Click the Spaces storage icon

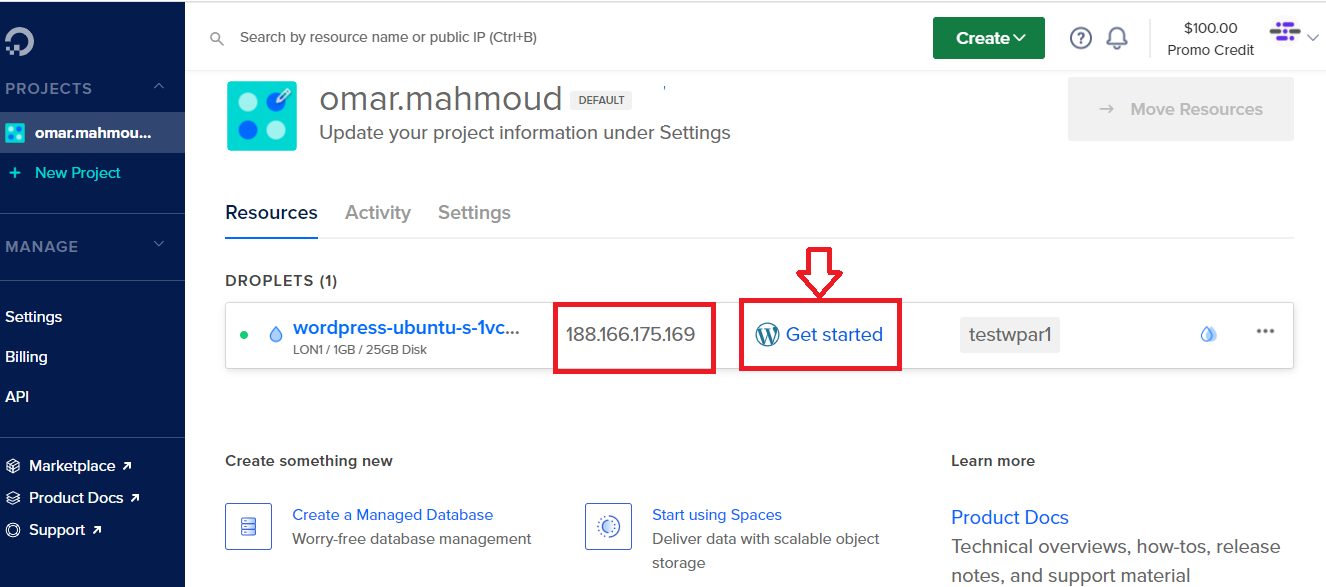coord(609,526)
